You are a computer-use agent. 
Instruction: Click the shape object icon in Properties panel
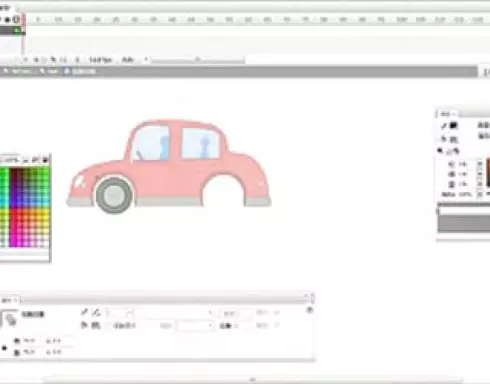10,319
